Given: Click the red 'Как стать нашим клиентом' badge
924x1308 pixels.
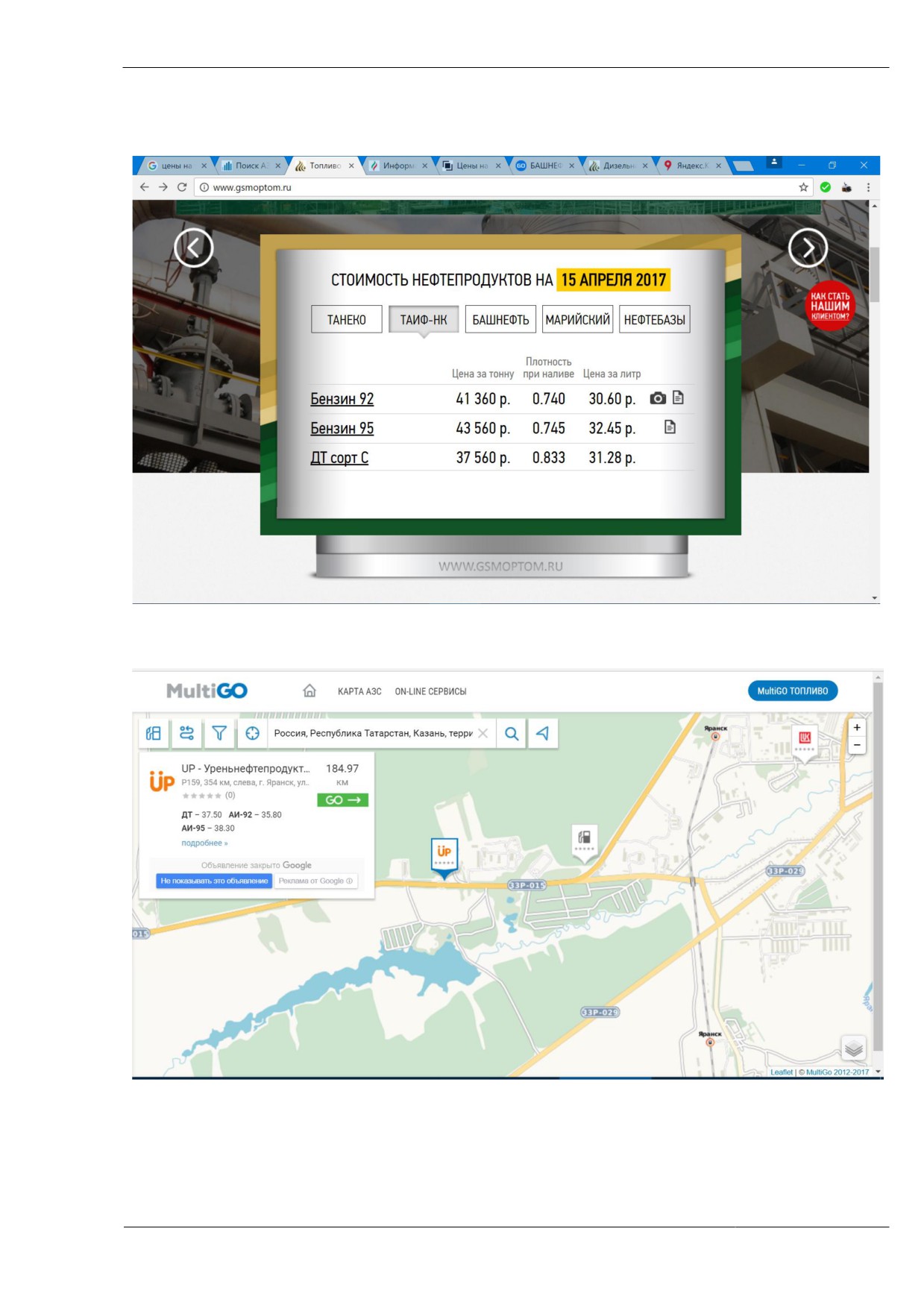Looking at the screenshot, I should pyautogui.click(x=830, y=306).
